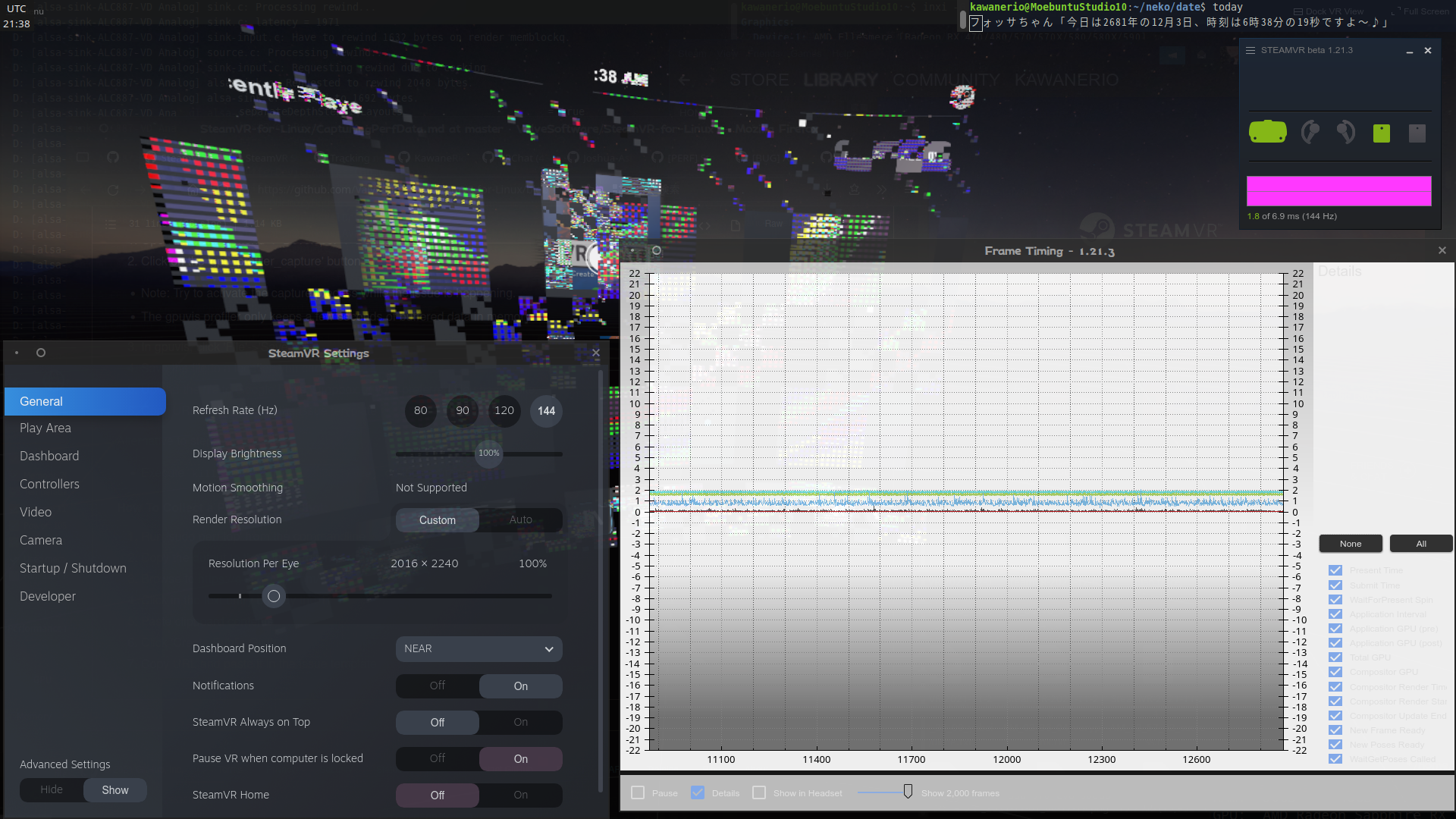This screenshot has height=819, width=1456.
Task: Select the 144 Hz refresh rate
Action: (x=547, y=410)
